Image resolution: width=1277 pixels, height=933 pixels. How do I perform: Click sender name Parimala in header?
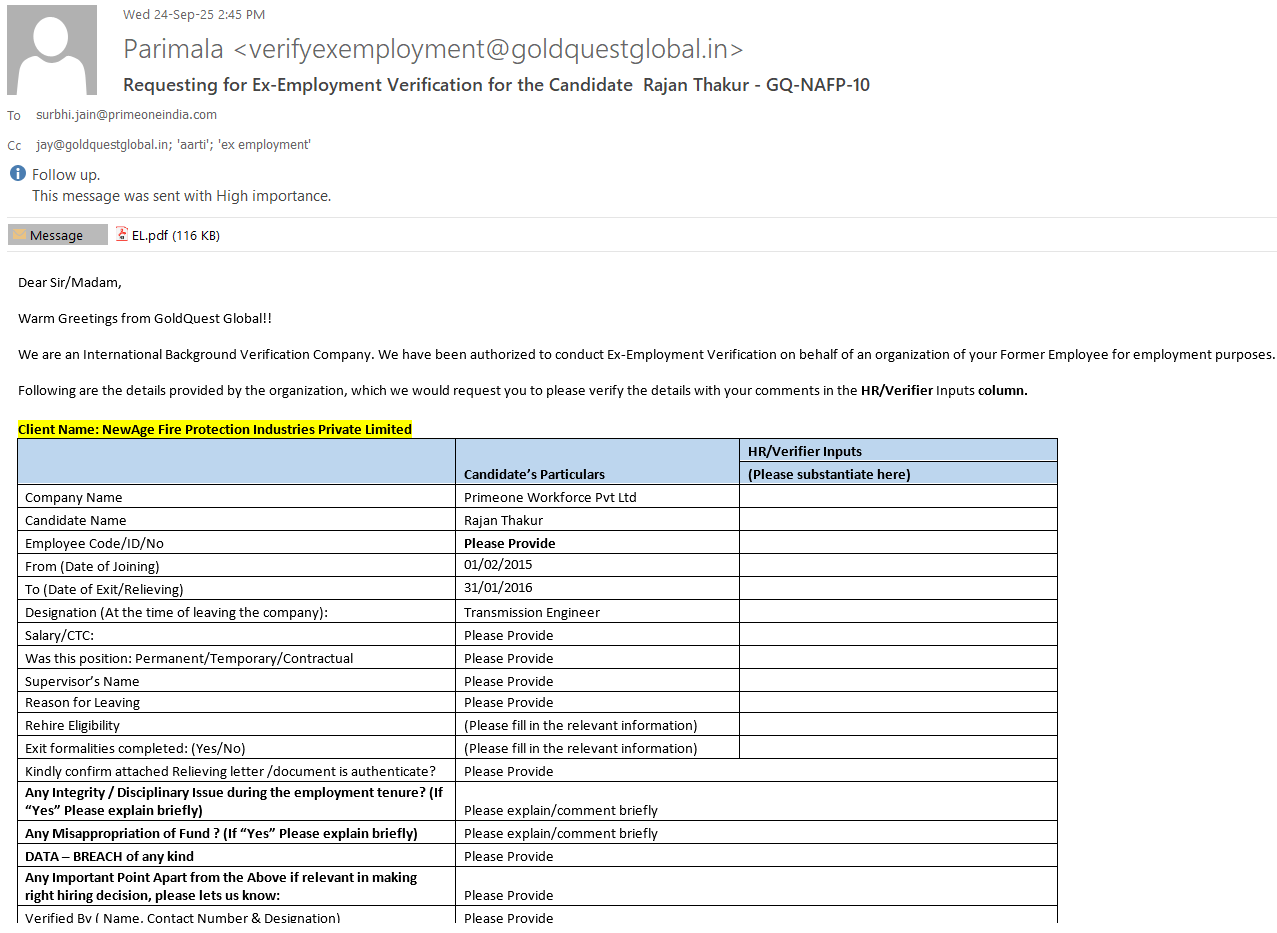tap(174, 49)
